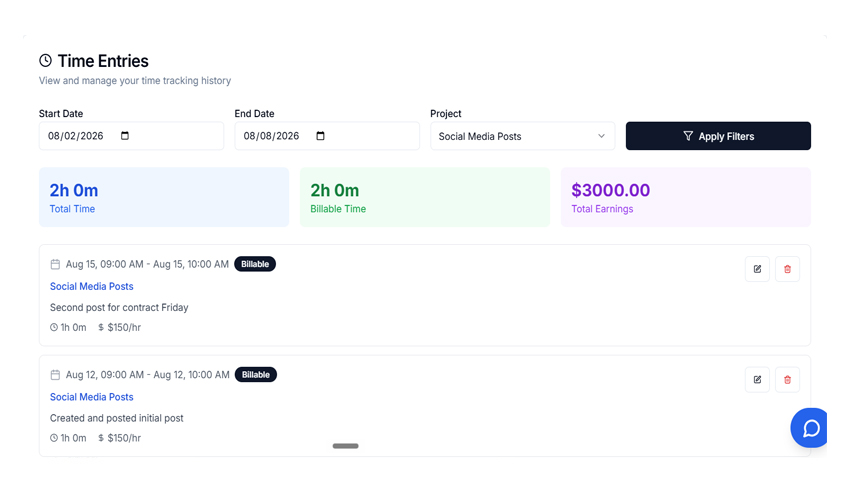Click the Start Date field showing 08/02/2026
850x500 pixels.
[131, 136]
